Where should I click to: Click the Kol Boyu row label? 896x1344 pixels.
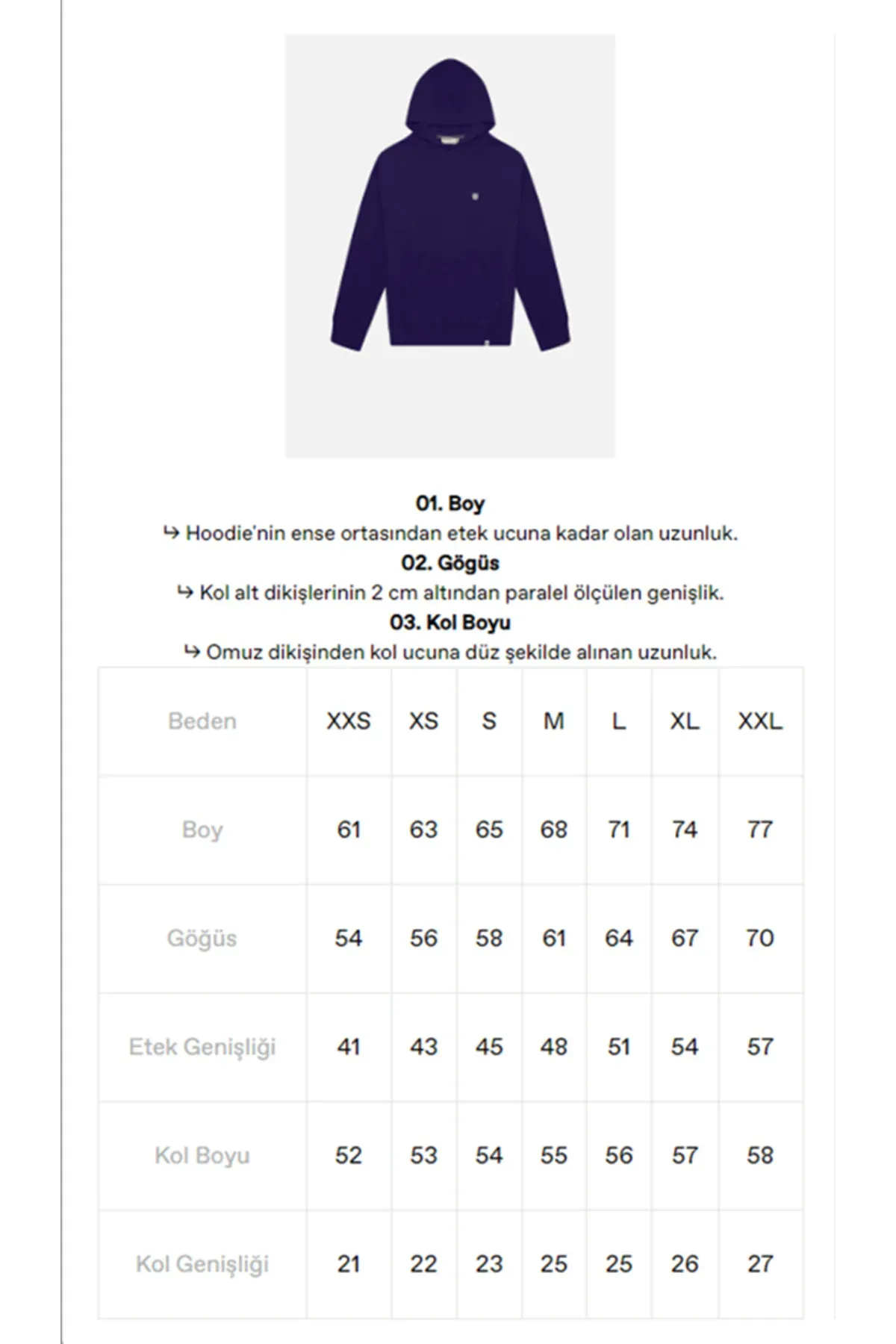click(202, 1156)
